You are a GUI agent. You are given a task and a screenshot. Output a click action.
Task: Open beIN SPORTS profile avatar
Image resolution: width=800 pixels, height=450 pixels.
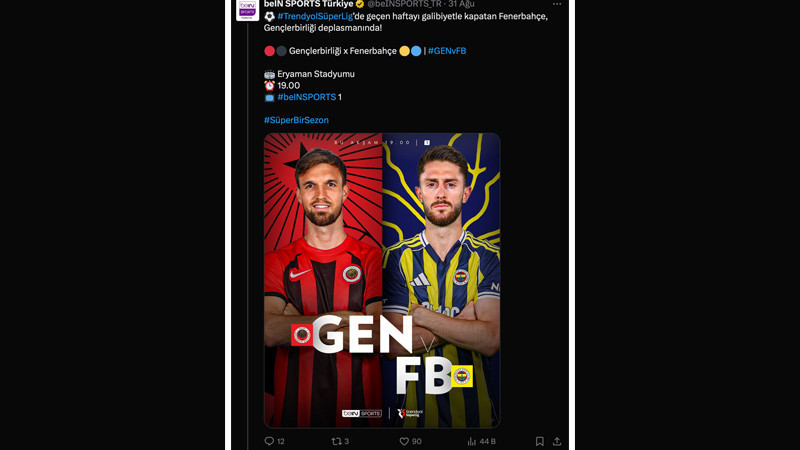tap(247, 10)
